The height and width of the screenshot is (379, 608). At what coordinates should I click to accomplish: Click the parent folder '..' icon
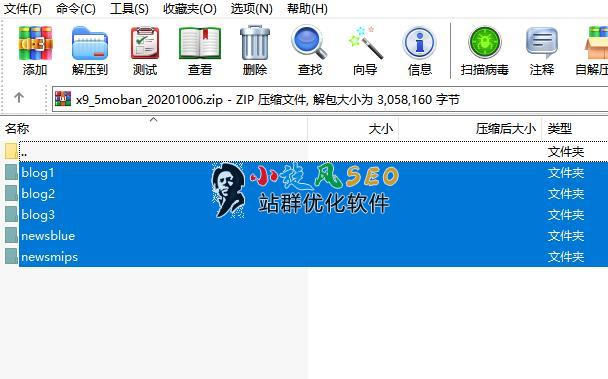click(11, 151)
